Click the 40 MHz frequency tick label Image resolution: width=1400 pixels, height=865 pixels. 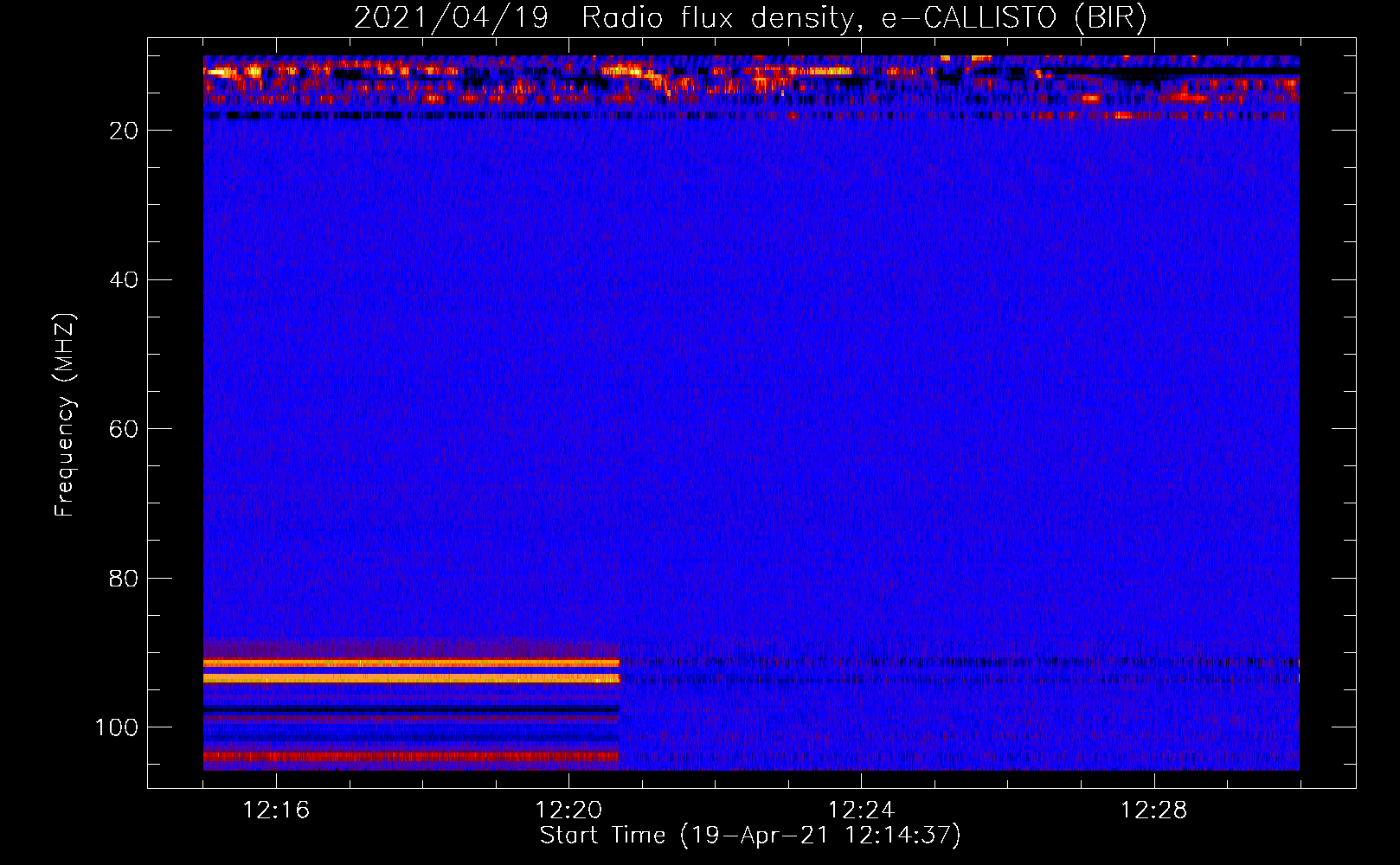pos(124,279)
